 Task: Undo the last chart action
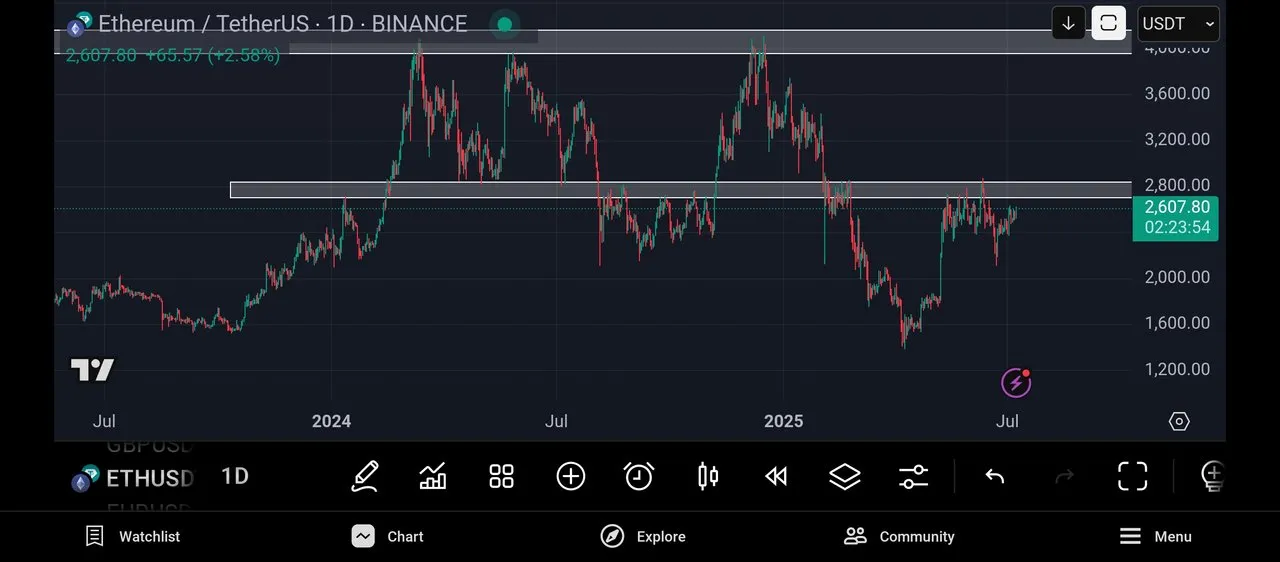click(994, 476)
